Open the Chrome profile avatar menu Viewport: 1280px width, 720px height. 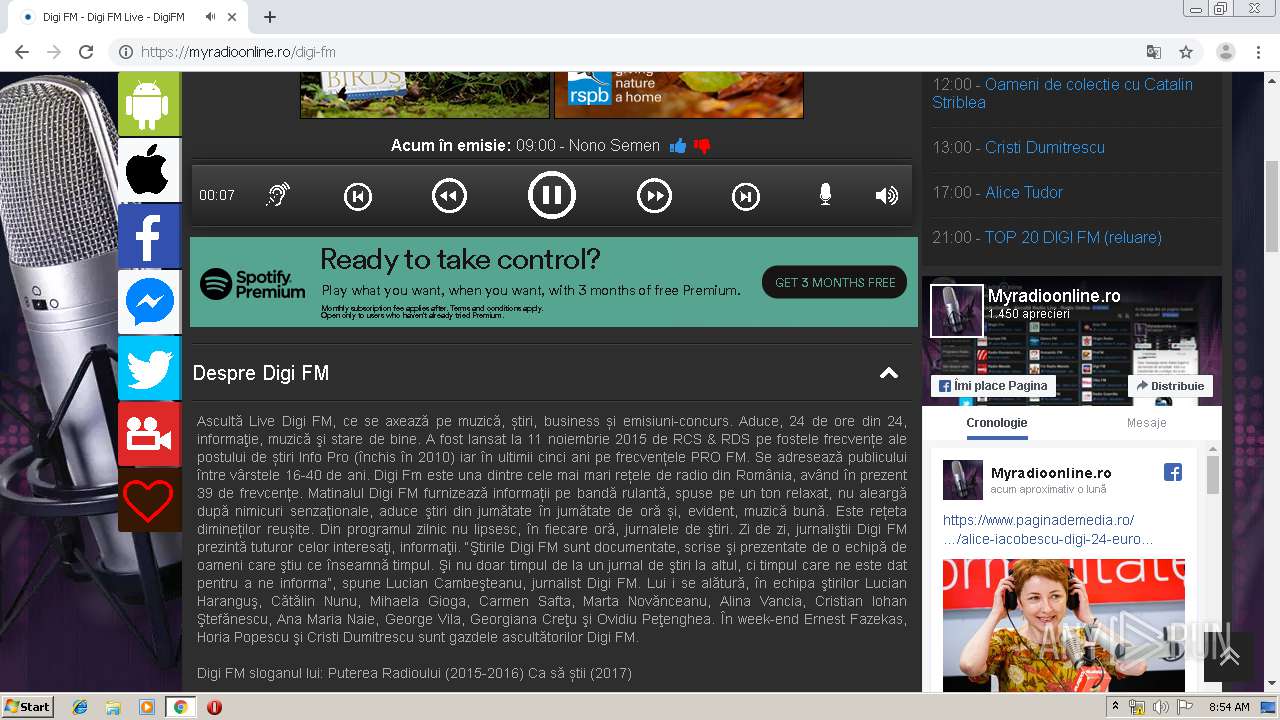(1226, 52)
